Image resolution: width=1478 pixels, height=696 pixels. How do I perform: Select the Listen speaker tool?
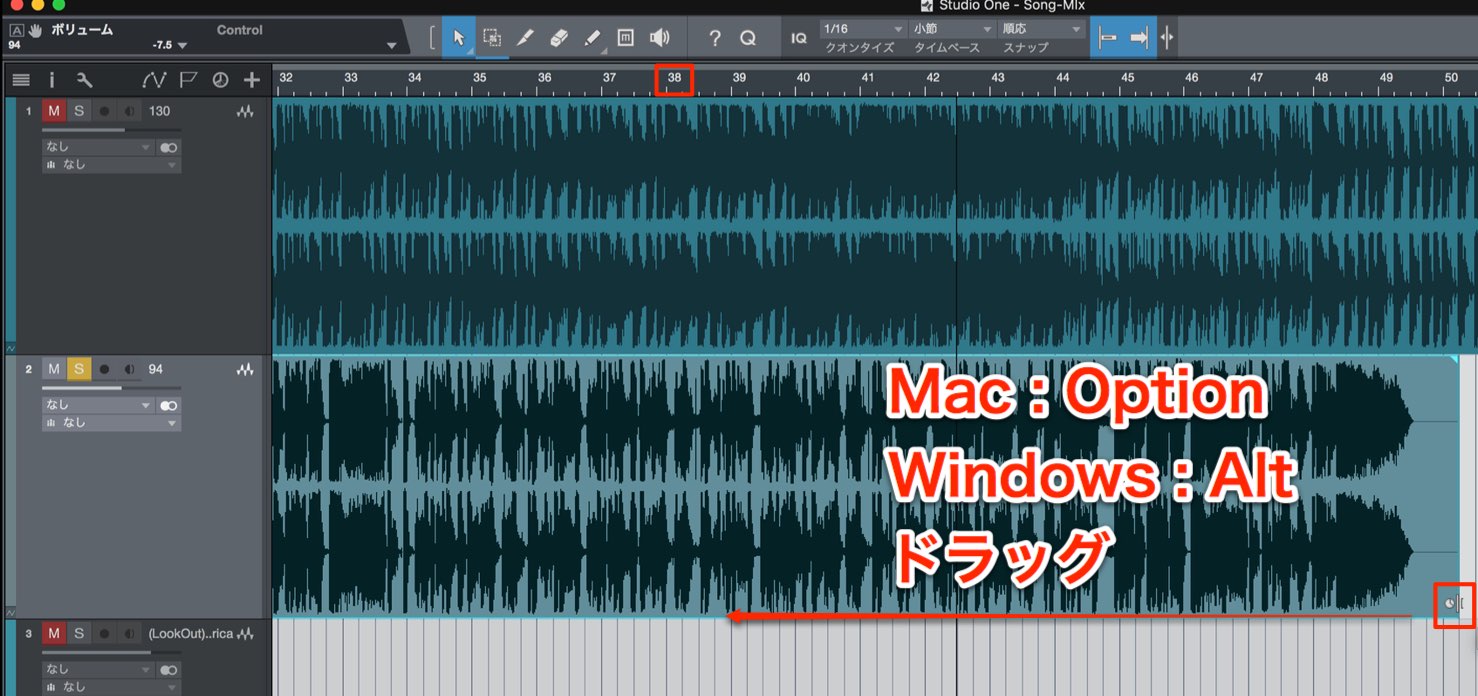659,38
